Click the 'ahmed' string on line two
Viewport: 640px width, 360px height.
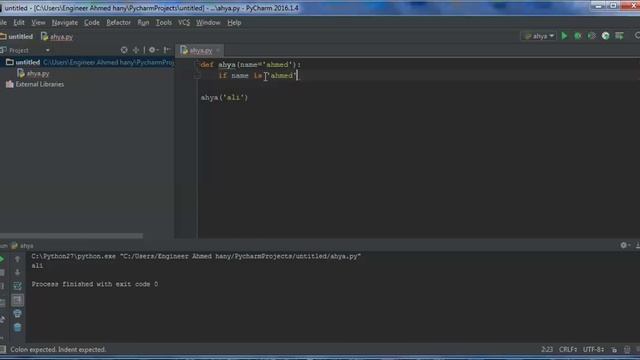(281, 76)
